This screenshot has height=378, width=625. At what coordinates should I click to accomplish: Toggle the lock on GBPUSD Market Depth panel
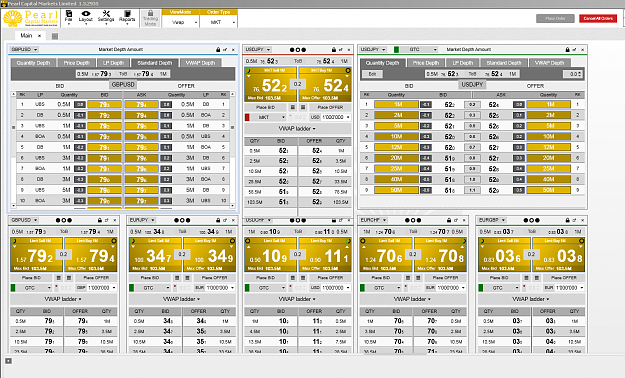tap(218, 49)
